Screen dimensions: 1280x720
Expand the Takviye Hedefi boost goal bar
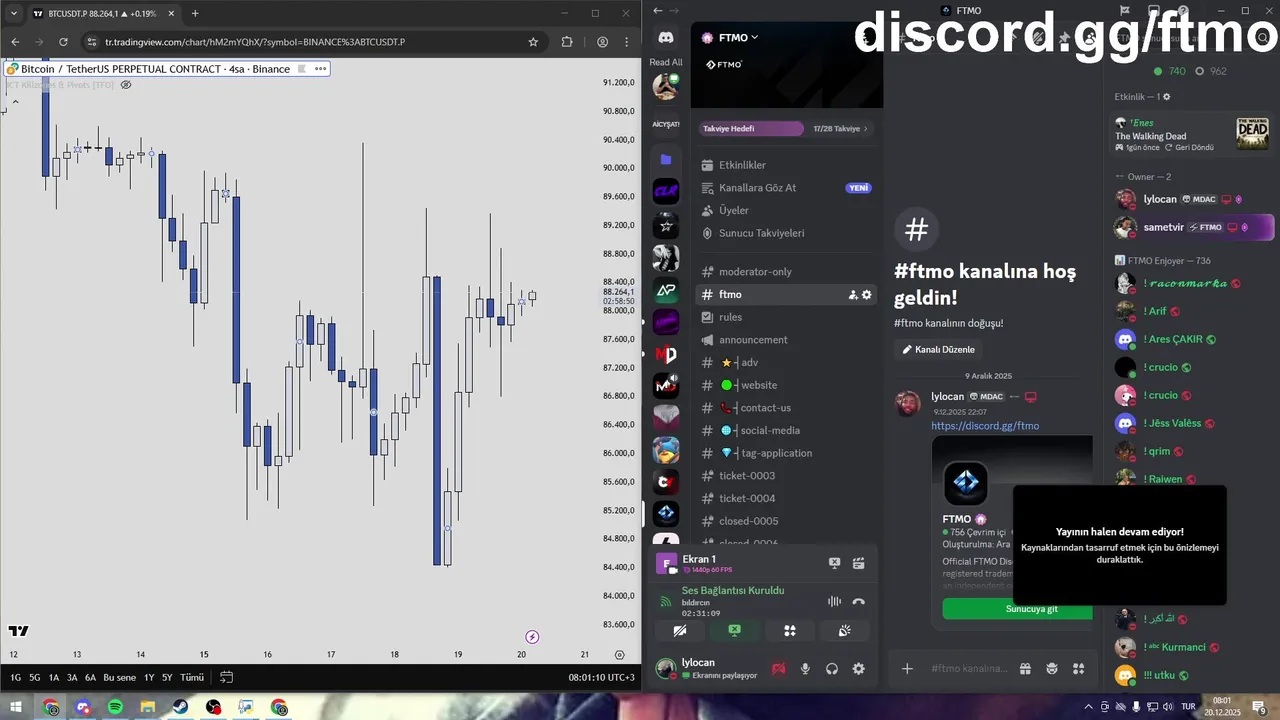787,128
